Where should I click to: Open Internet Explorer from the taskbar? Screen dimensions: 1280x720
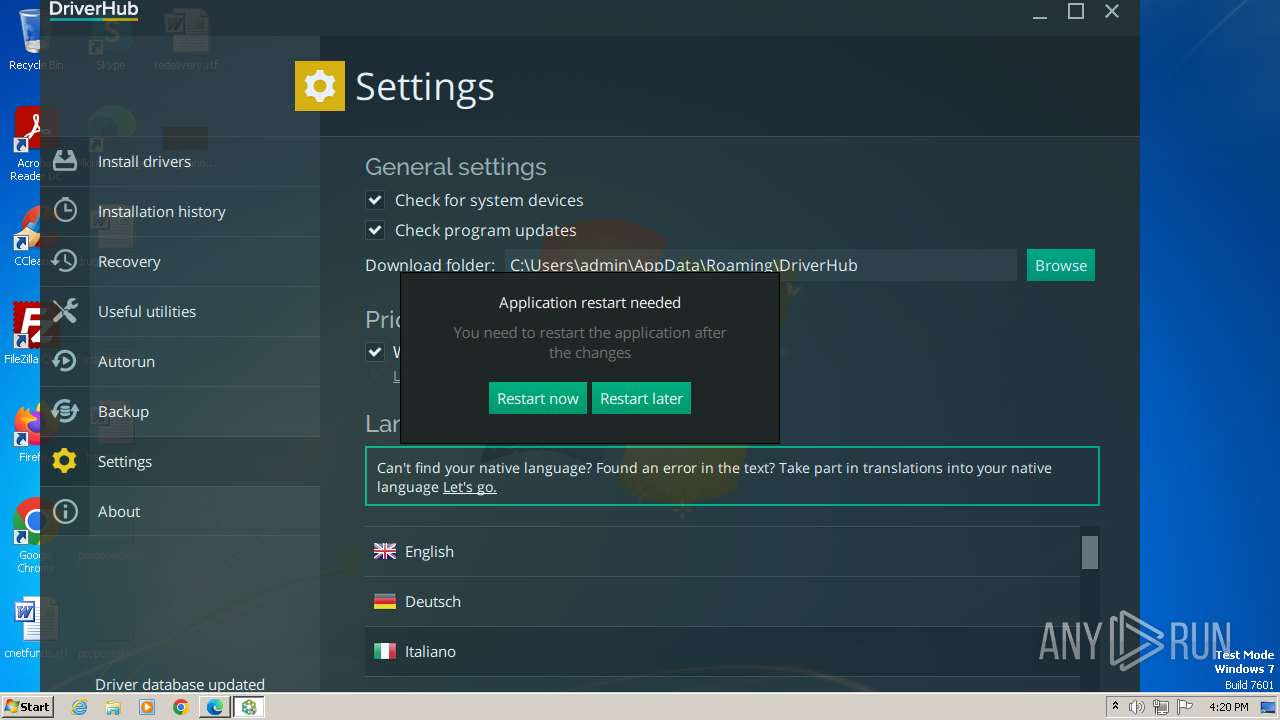click(79, 707)
